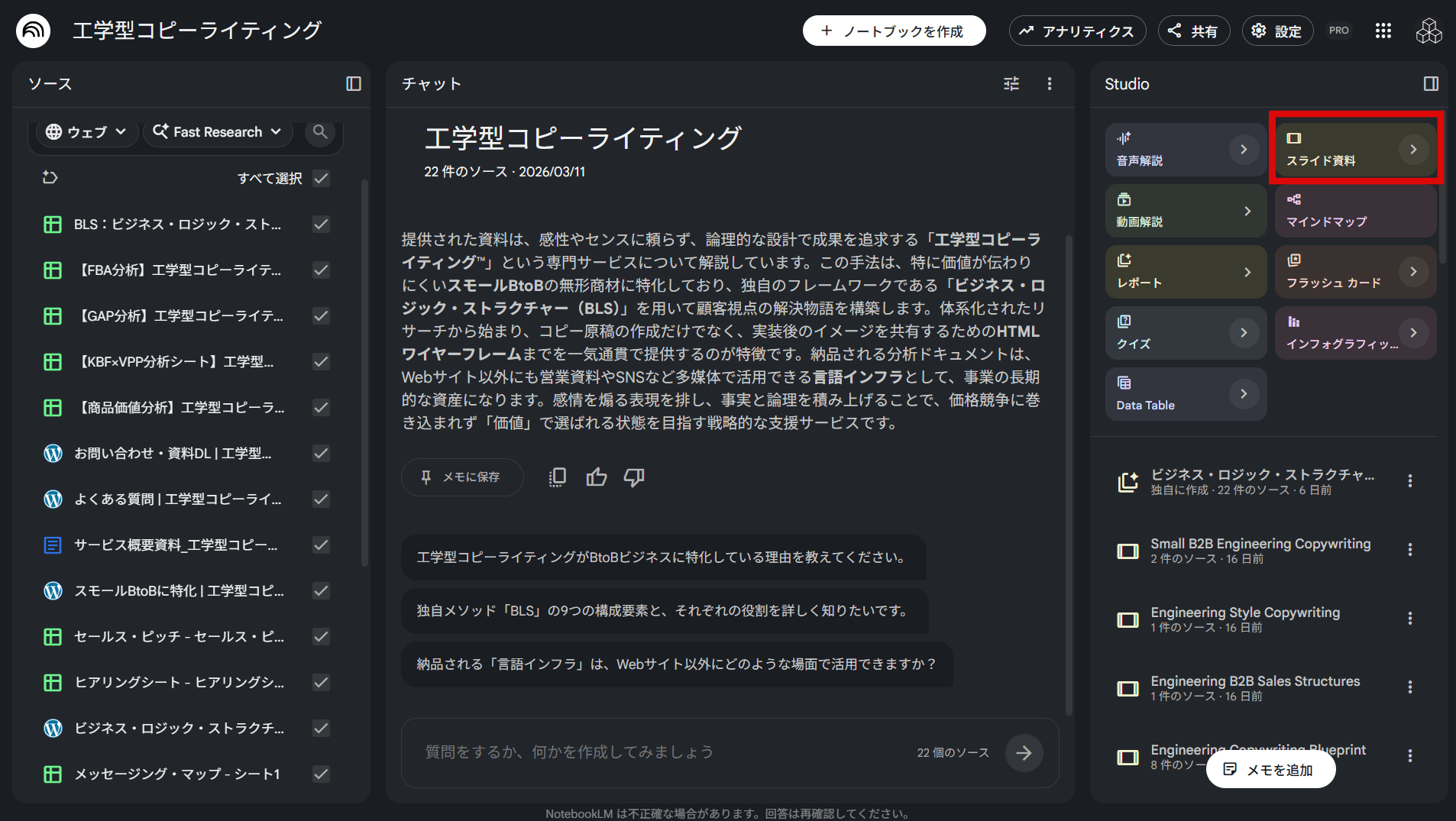Viewport: 1456px width, 821px height.
Task: Collapse the Studio panel with its icon
Action: click(1432, 84)
